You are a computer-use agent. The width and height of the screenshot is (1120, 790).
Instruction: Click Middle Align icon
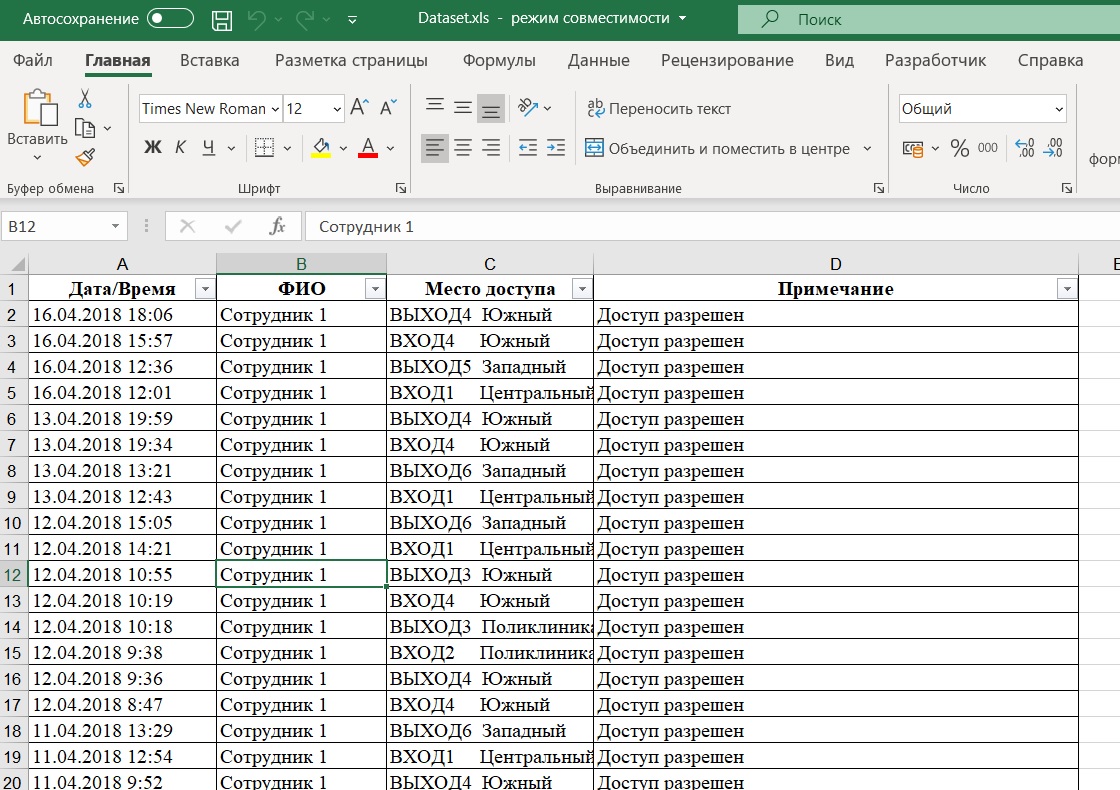463,108
